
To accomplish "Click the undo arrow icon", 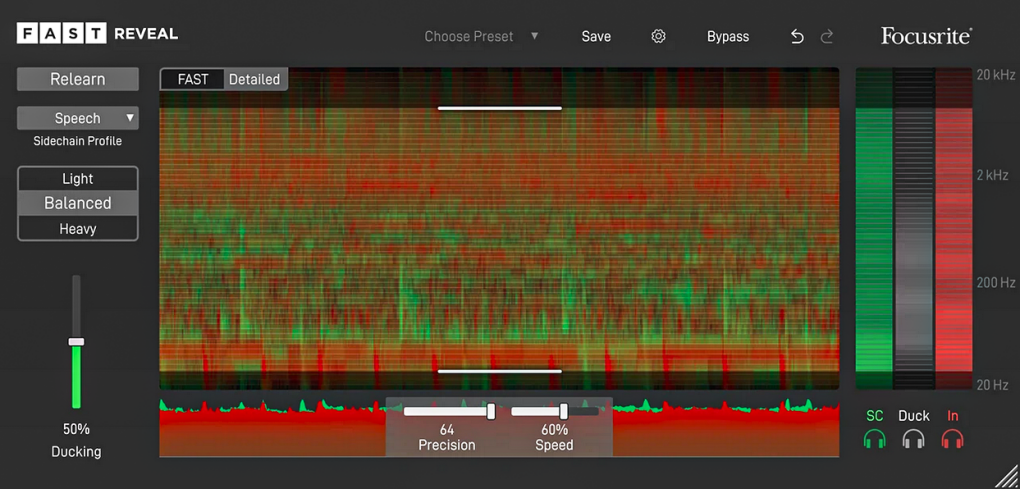I will click(x=797, y=36).
